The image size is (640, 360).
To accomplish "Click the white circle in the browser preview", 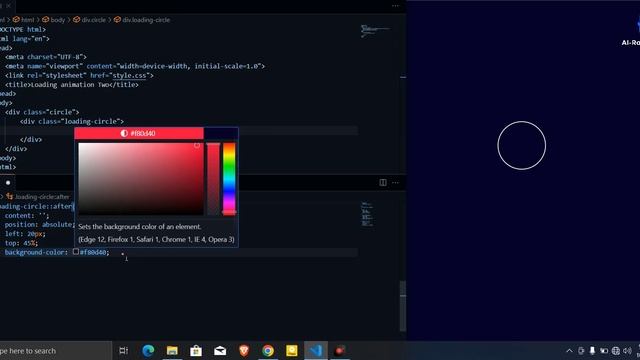I will click(522, 145).
